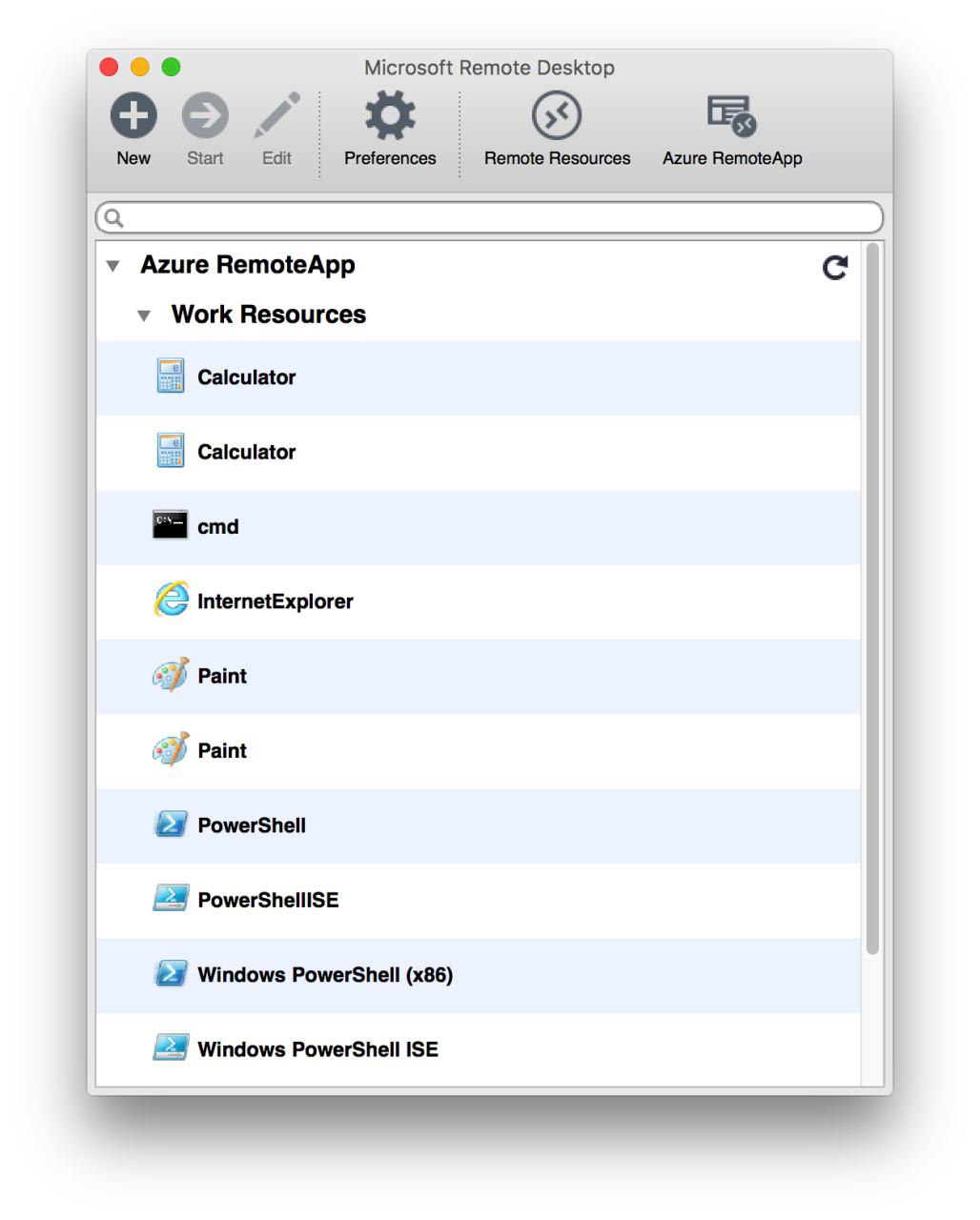Click the vertical scrollbar thumb

(872, 600)
